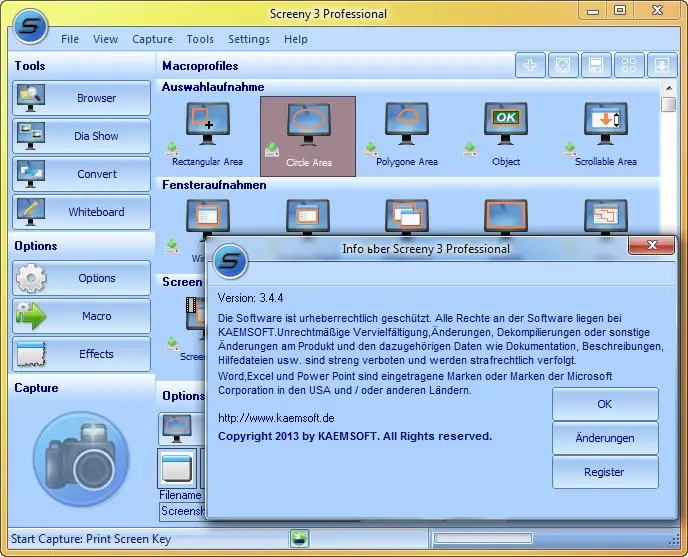Click green arrow beside Circle Area
Screen dimensions: 688x557
pos(272,150)
